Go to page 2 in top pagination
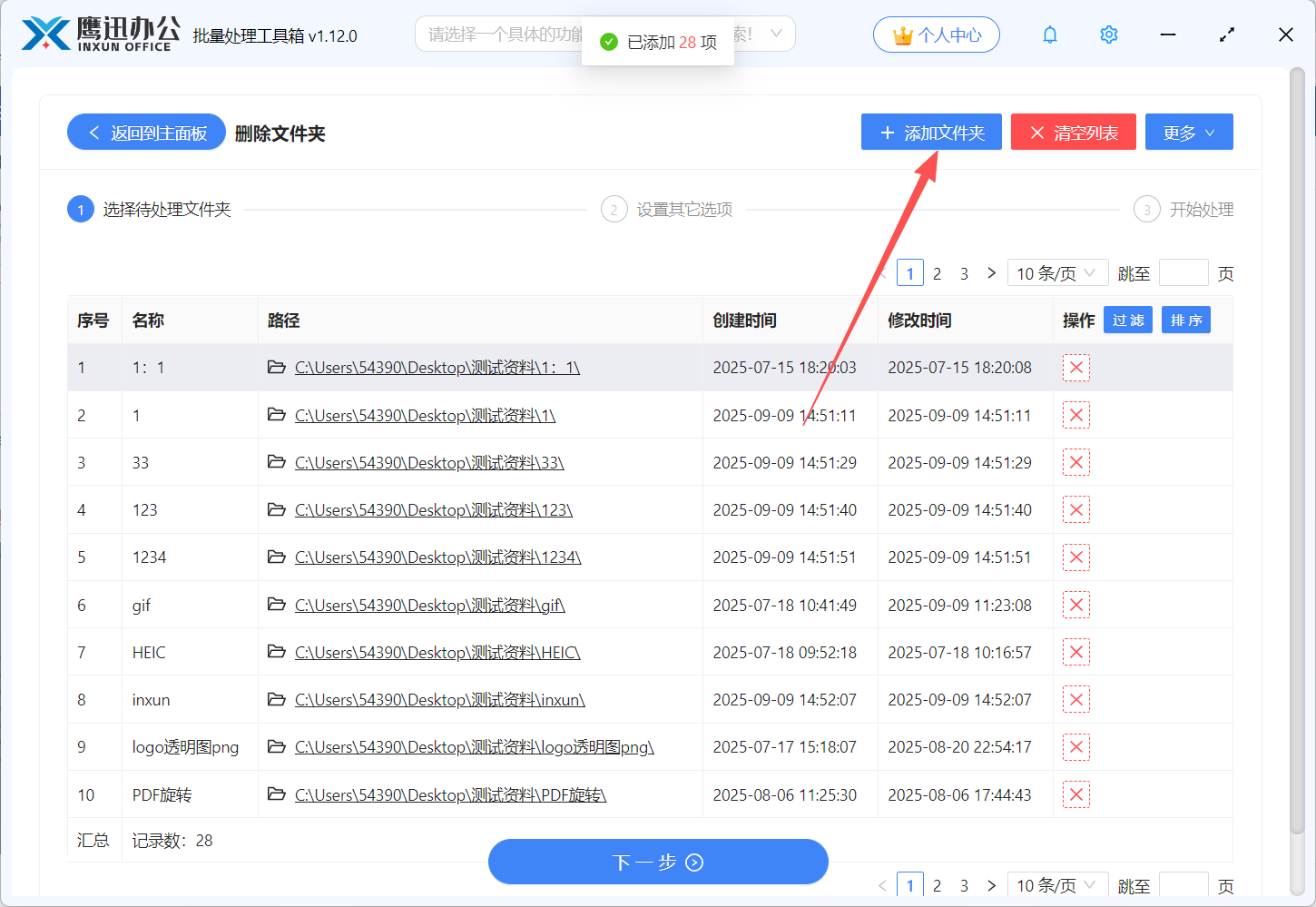The height and width of the screenshot is (907, 1316). pyautogui.click(x=937, y=273)
